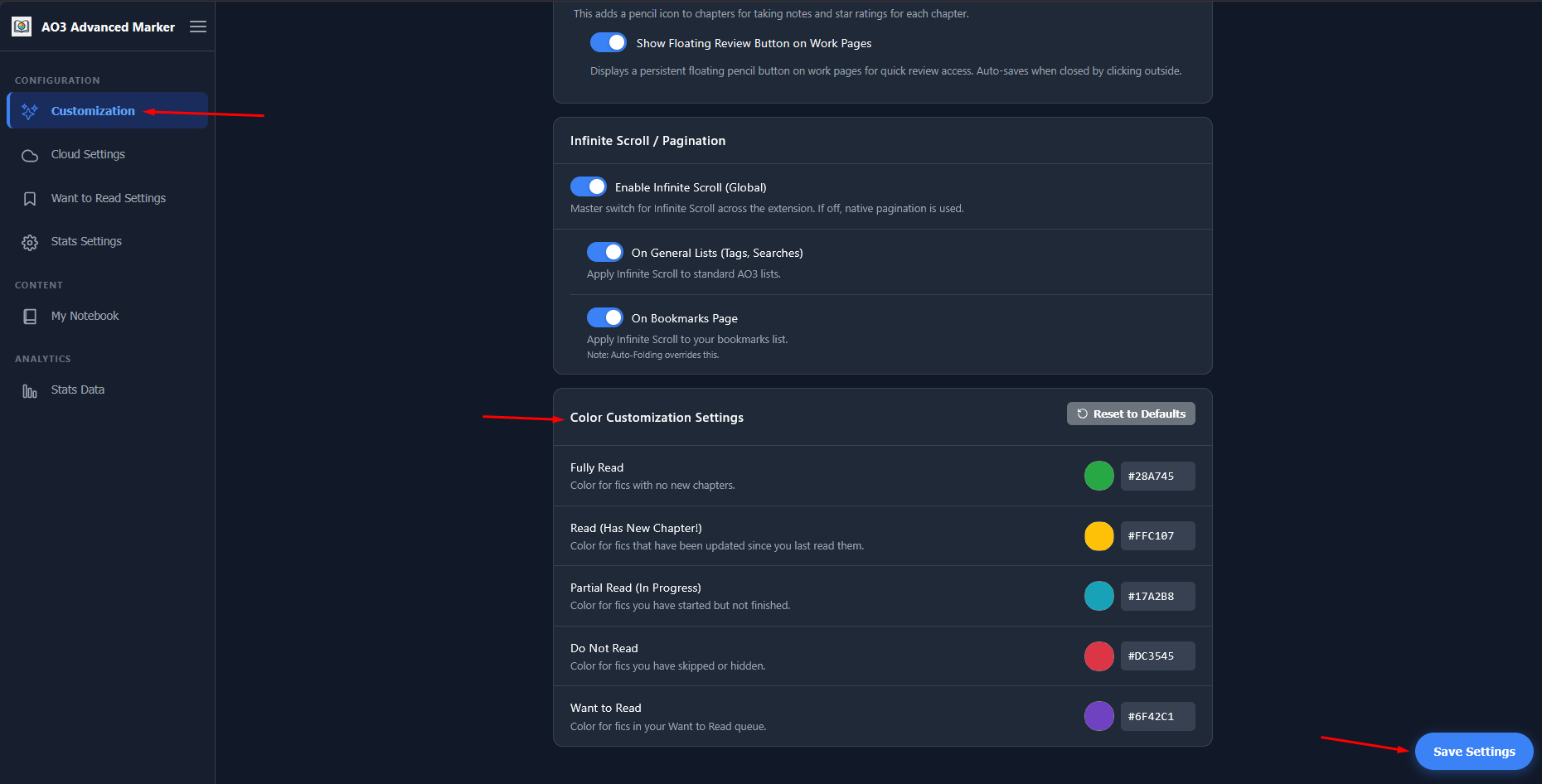1542x784 pixels.
Task: Click the Want to Read bookmark icon
Action: 30,199
